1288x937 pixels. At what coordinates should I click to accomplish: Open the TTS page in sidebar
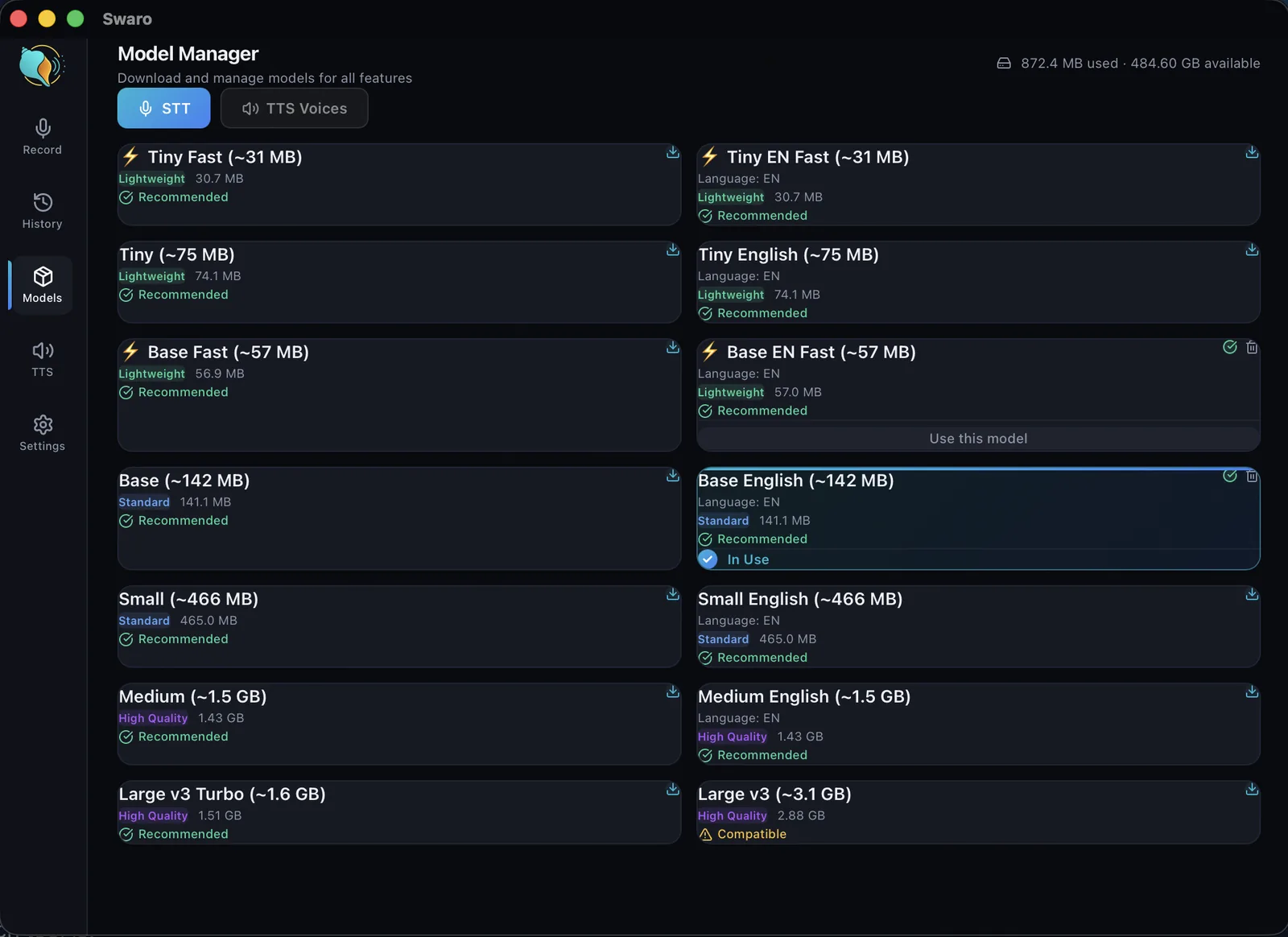[43, 359]
